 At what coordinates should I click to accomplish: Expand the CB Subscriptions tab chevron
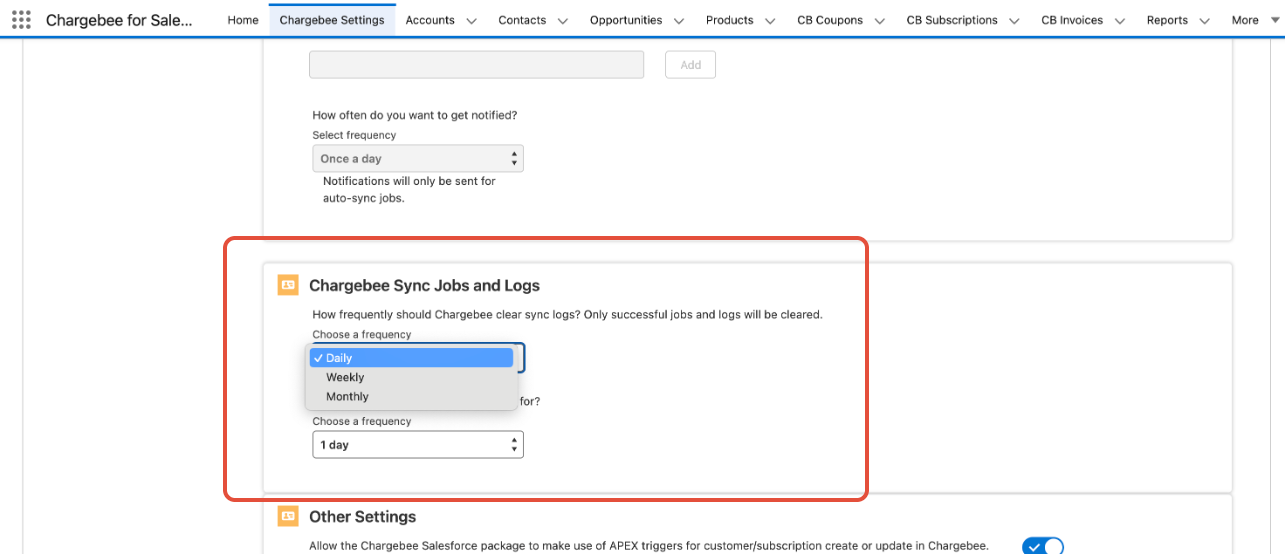click(1014, 20)
